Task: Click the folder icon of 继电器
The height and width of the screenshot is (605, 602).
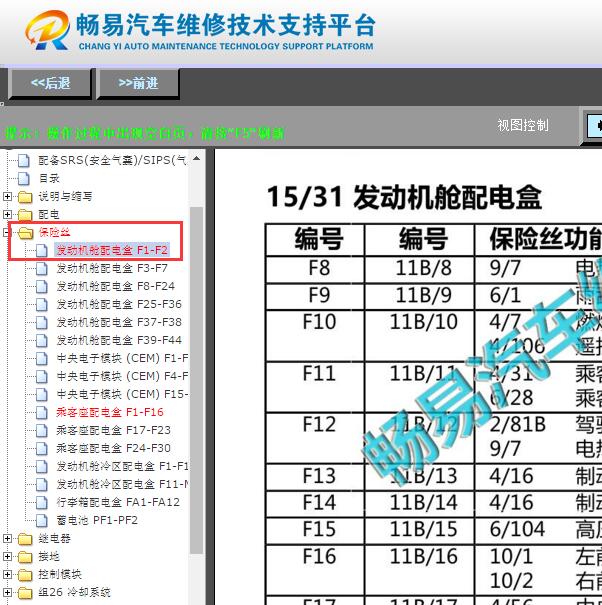Action: 25,539
